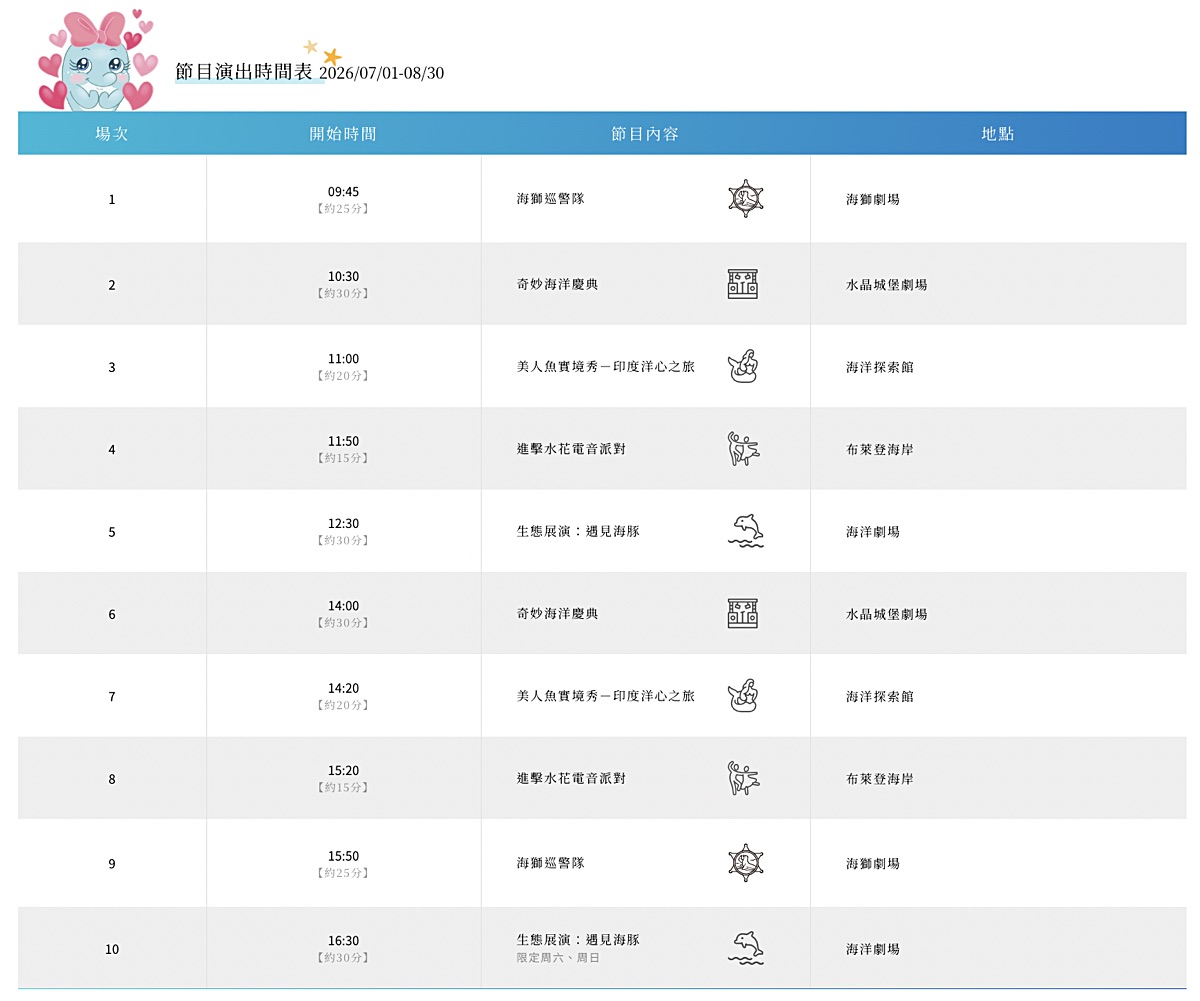Viewport: 1200px width, 1001px height.
Task: Click 海洋探索館 location in session 3
Action: click(x=880, y=367)
